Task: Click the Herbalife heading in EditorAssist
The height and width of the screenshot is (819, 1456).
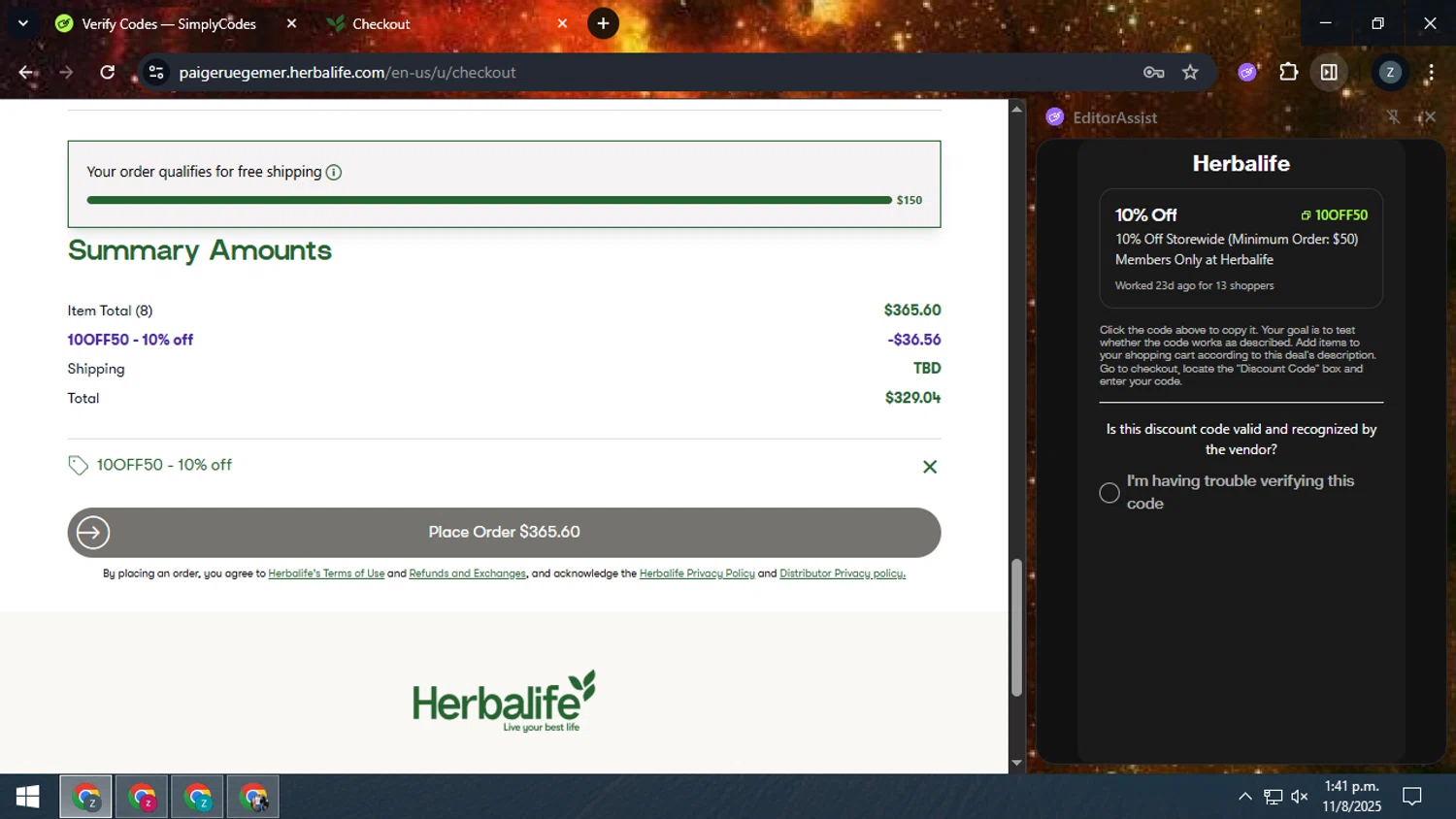Action: click(x=1241, y=163)
